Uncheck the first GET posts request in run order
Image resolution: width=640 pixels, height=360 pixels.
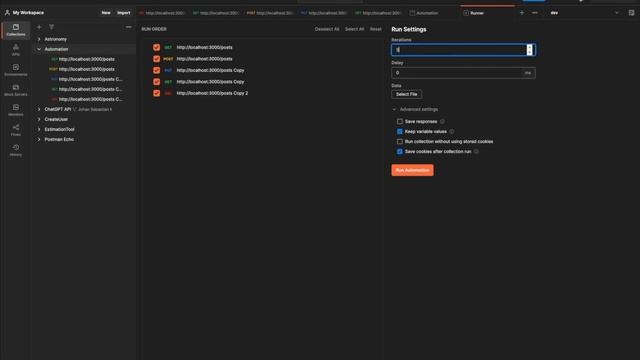click(x=156, y=47)
